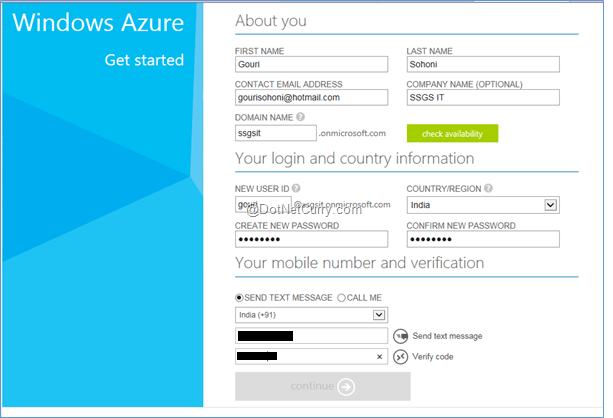This screenshot has height=418, width=613.
Task: Focus the Confirm New Password field
Action: [482, 240]
